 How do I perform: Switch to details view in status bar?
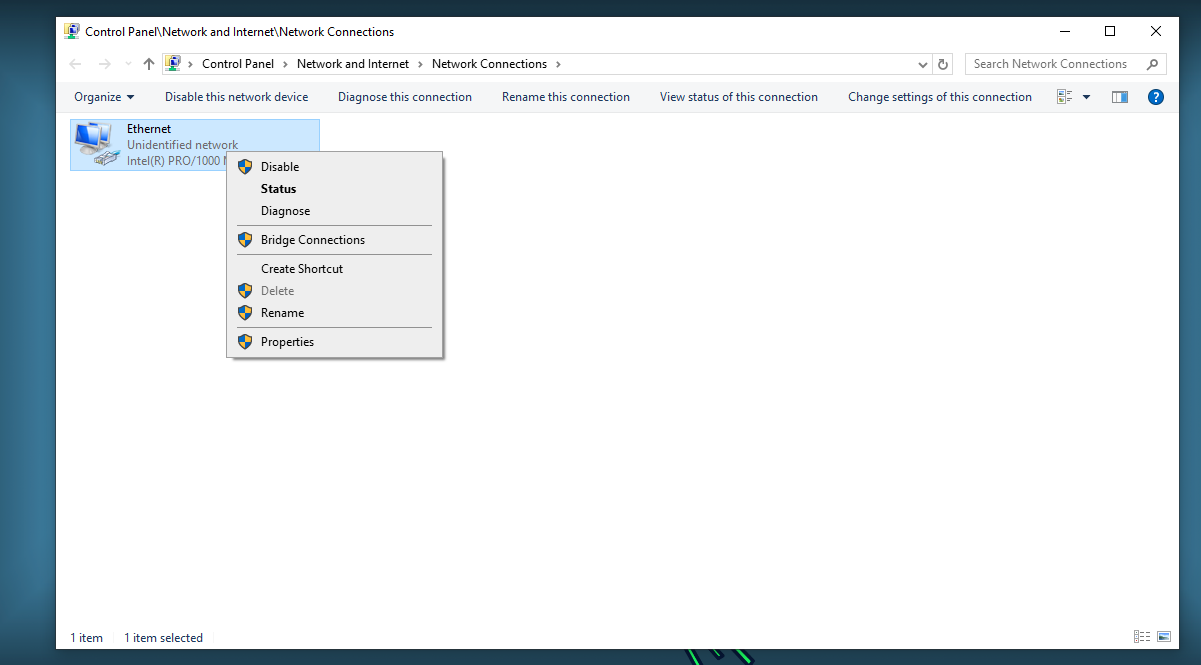pos(1142,637)
